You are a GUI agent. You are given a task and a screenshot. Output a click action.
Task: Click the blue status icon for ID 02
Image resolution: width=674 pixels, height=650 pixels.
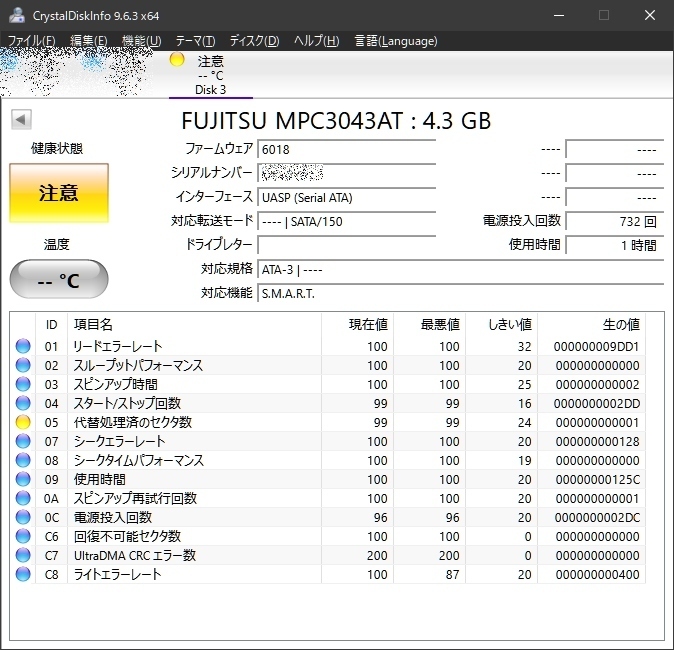pos(23,365)
